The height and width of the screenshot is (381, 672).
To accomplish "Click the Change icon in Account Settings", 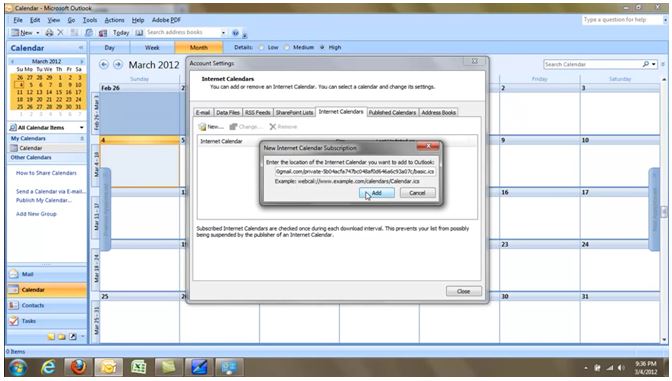I will (x=233, y=126).
